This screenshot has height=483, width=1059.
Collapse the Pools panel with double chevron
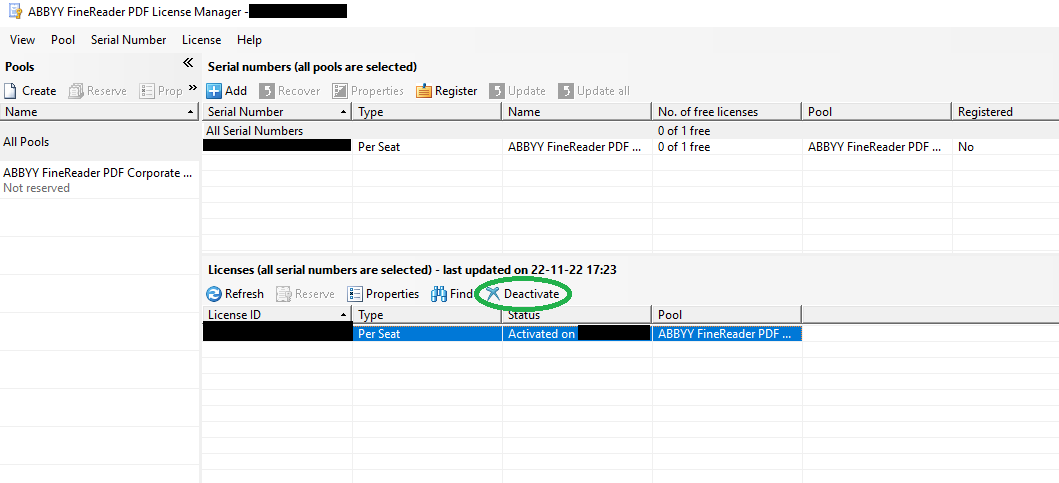[188, 63]
